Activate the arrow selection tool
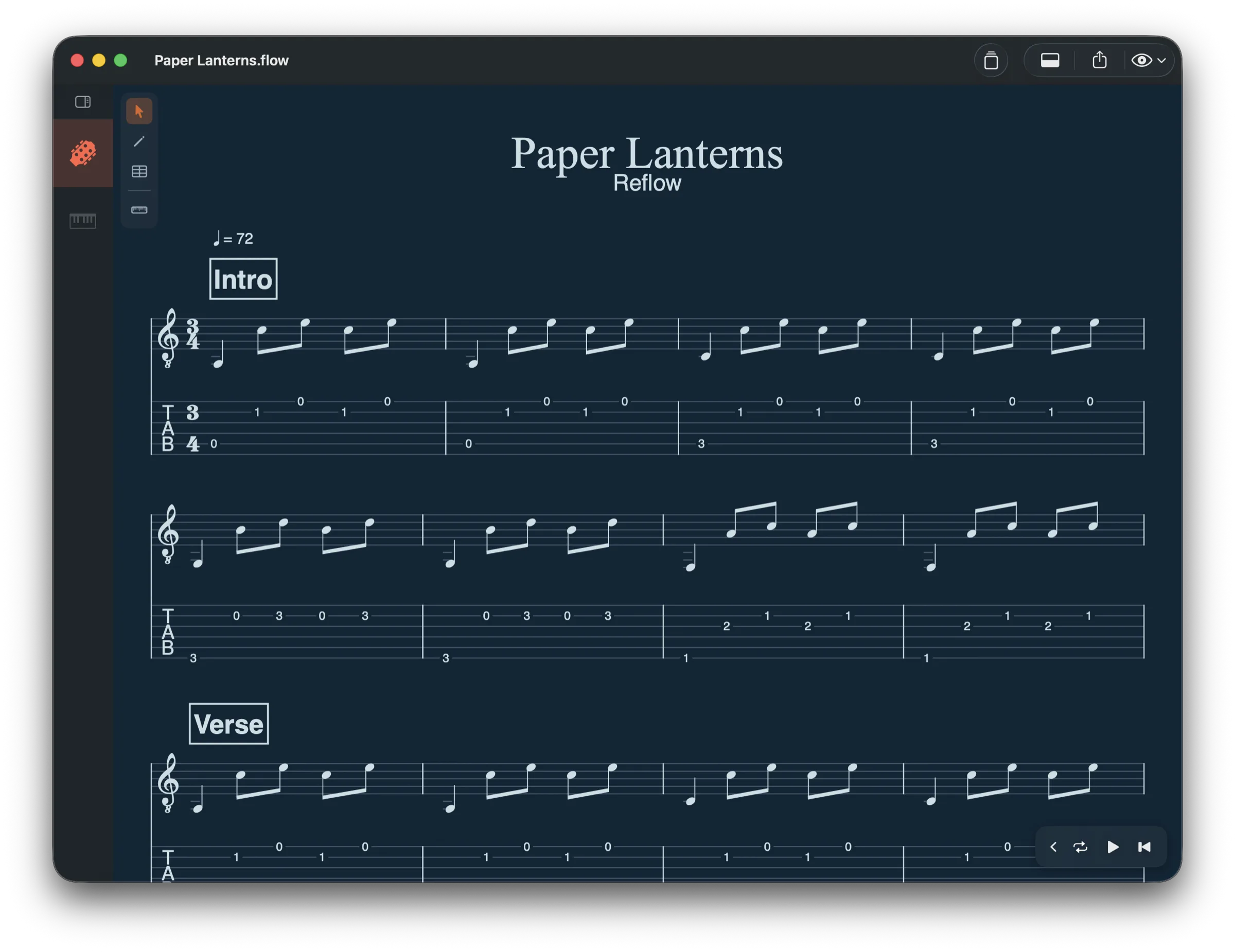Image resolution: width=1235 pixels, height=952 pixels. click(139, 111)
